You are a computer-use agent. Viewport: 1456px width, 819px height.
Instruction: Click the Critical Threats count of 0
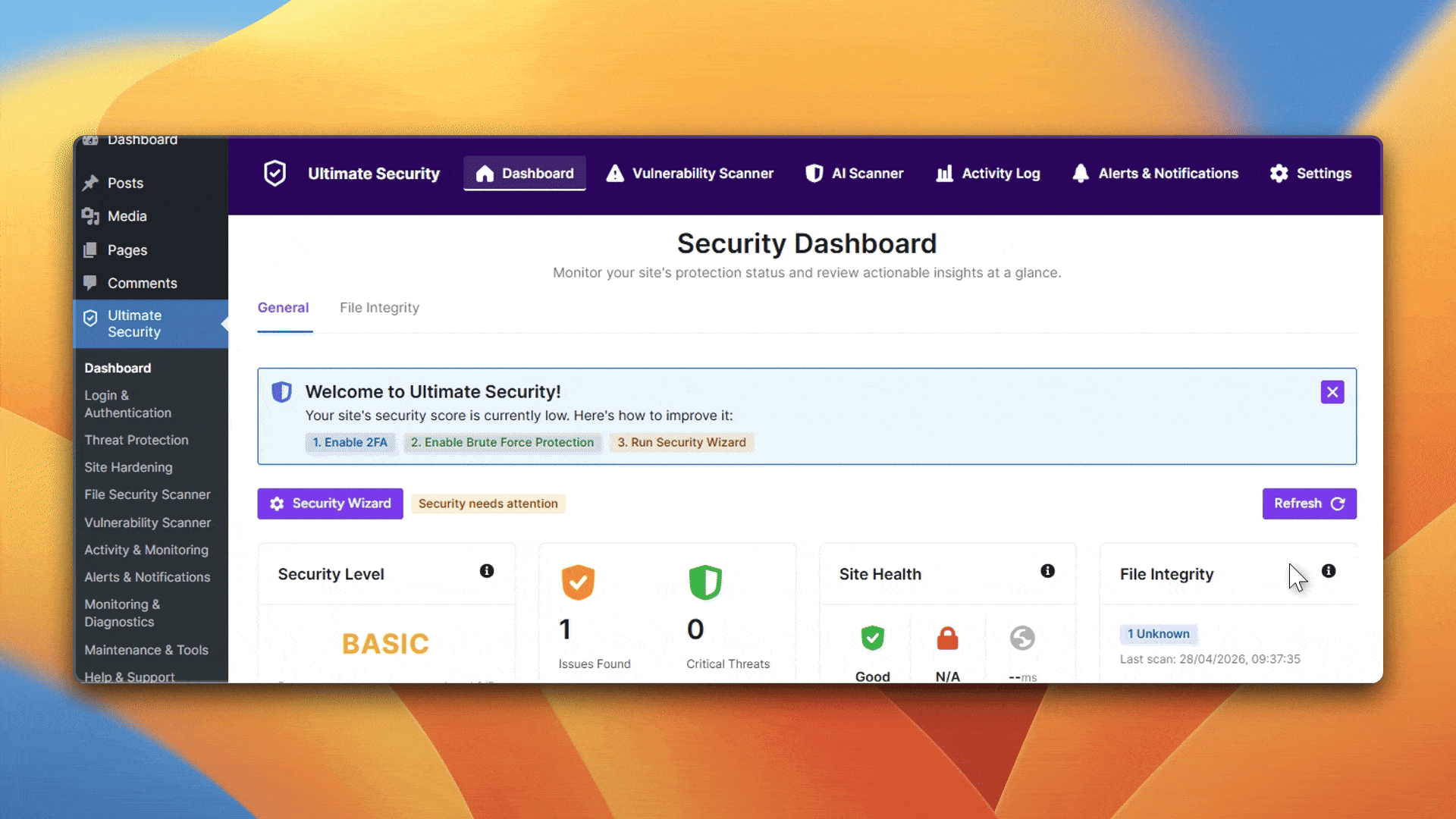[x=695, y=629]
